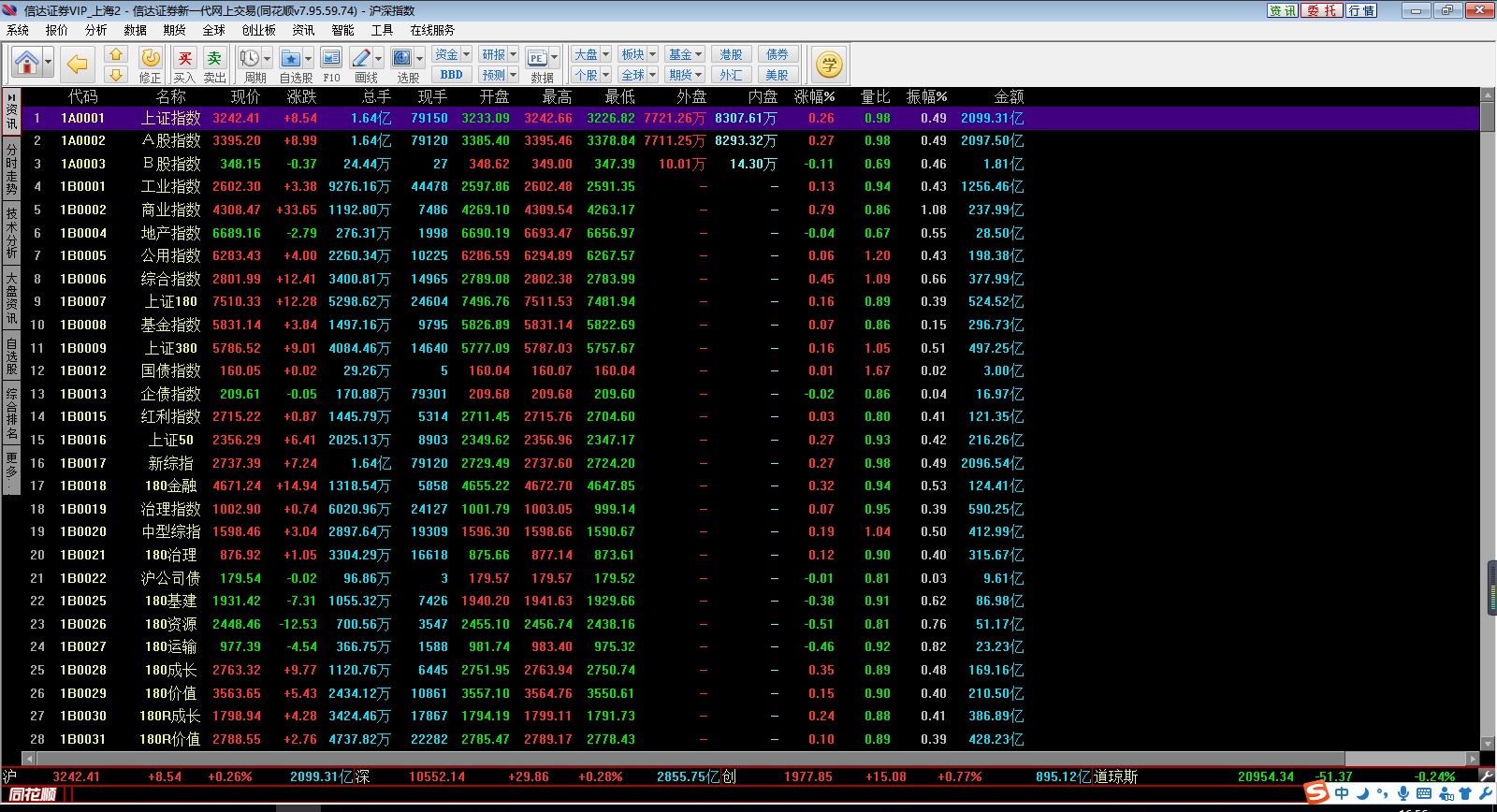This screenshot has height=812, width=1497.
Task: Open the 自选股 watchlist star-folder icon
Action: 291,59
